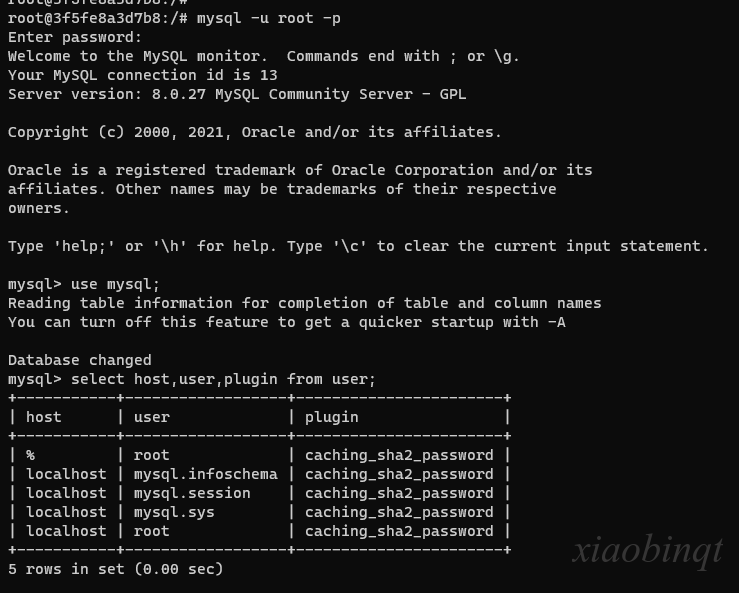Screen dimensions: 739x593
Task: Click the 'mysql.sys' user cell
Action: point(174,512)
